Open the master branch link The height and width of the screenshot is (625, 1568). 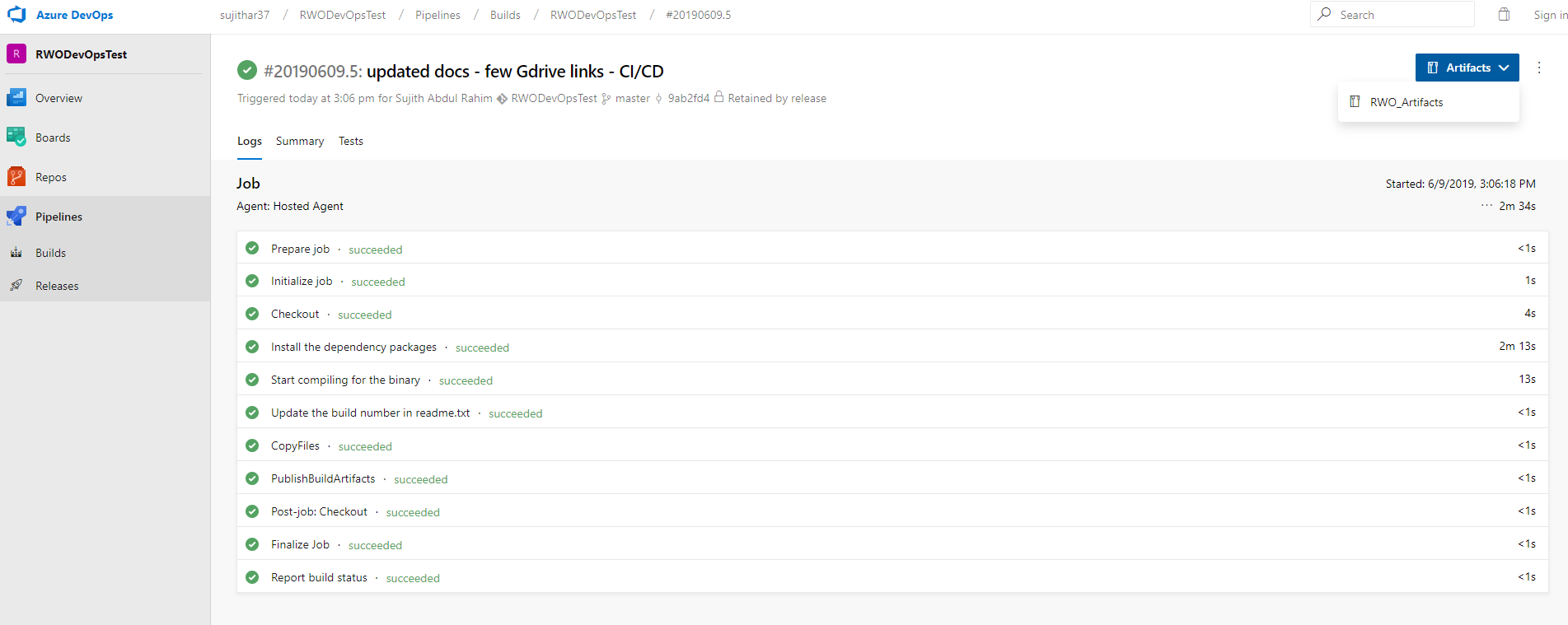tap(633, 98)
